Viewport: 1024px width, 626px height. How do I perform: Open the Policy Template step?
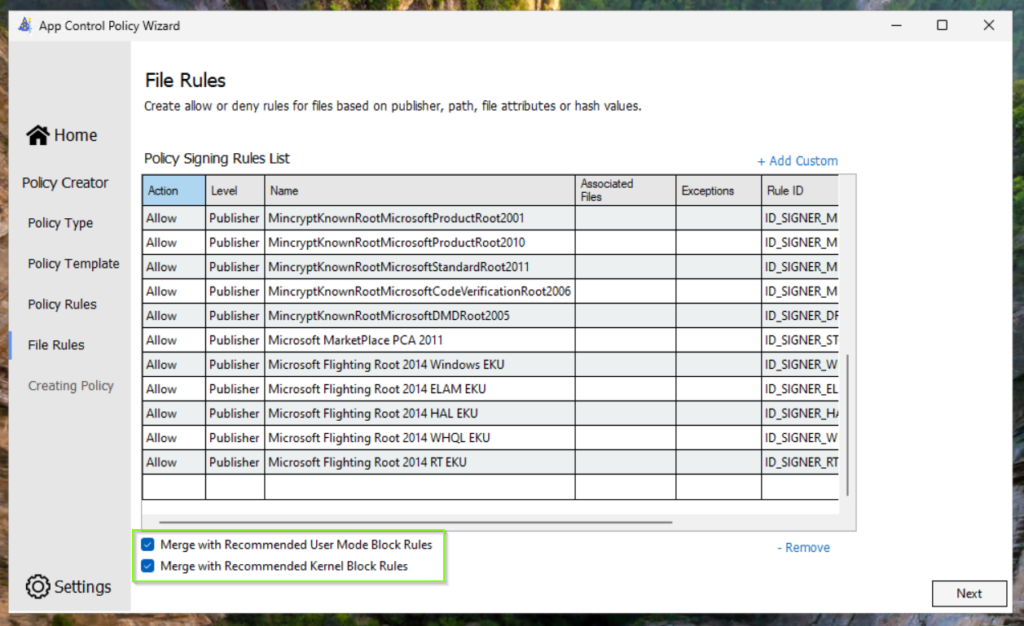click(x=73, y=264)
